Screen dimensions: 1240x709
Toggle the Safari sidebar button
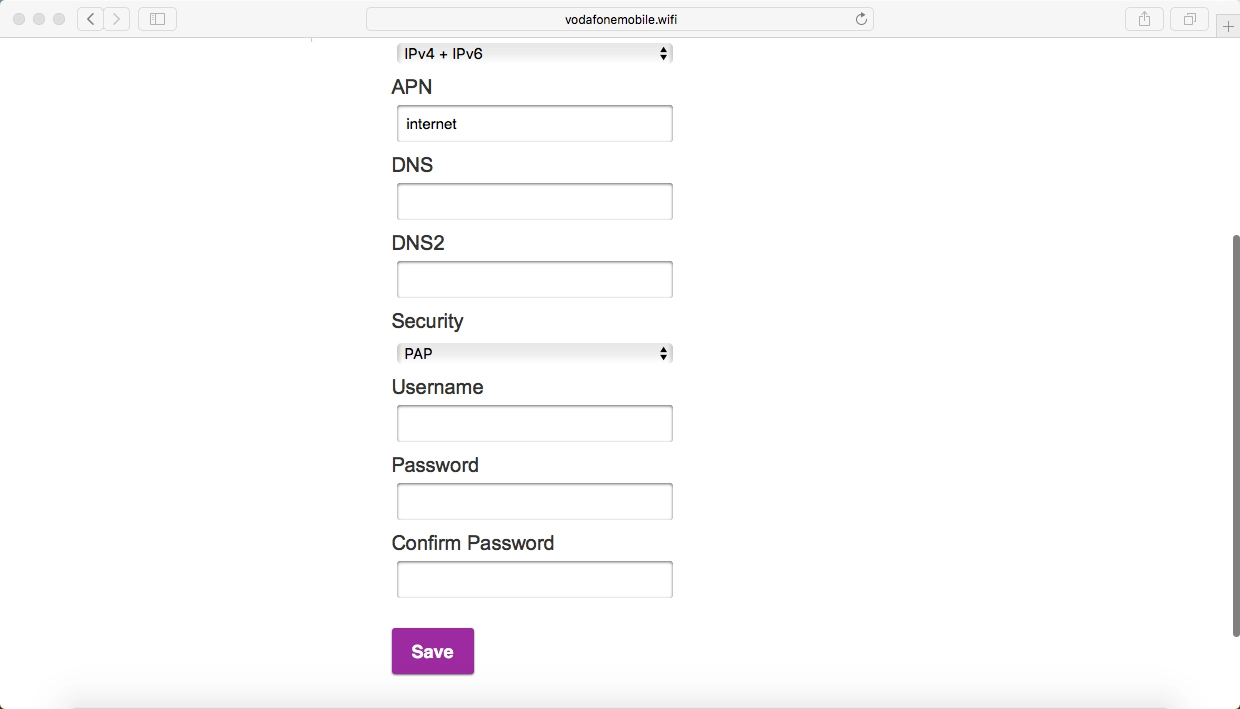pyautogui.click(x=157, y=19)
